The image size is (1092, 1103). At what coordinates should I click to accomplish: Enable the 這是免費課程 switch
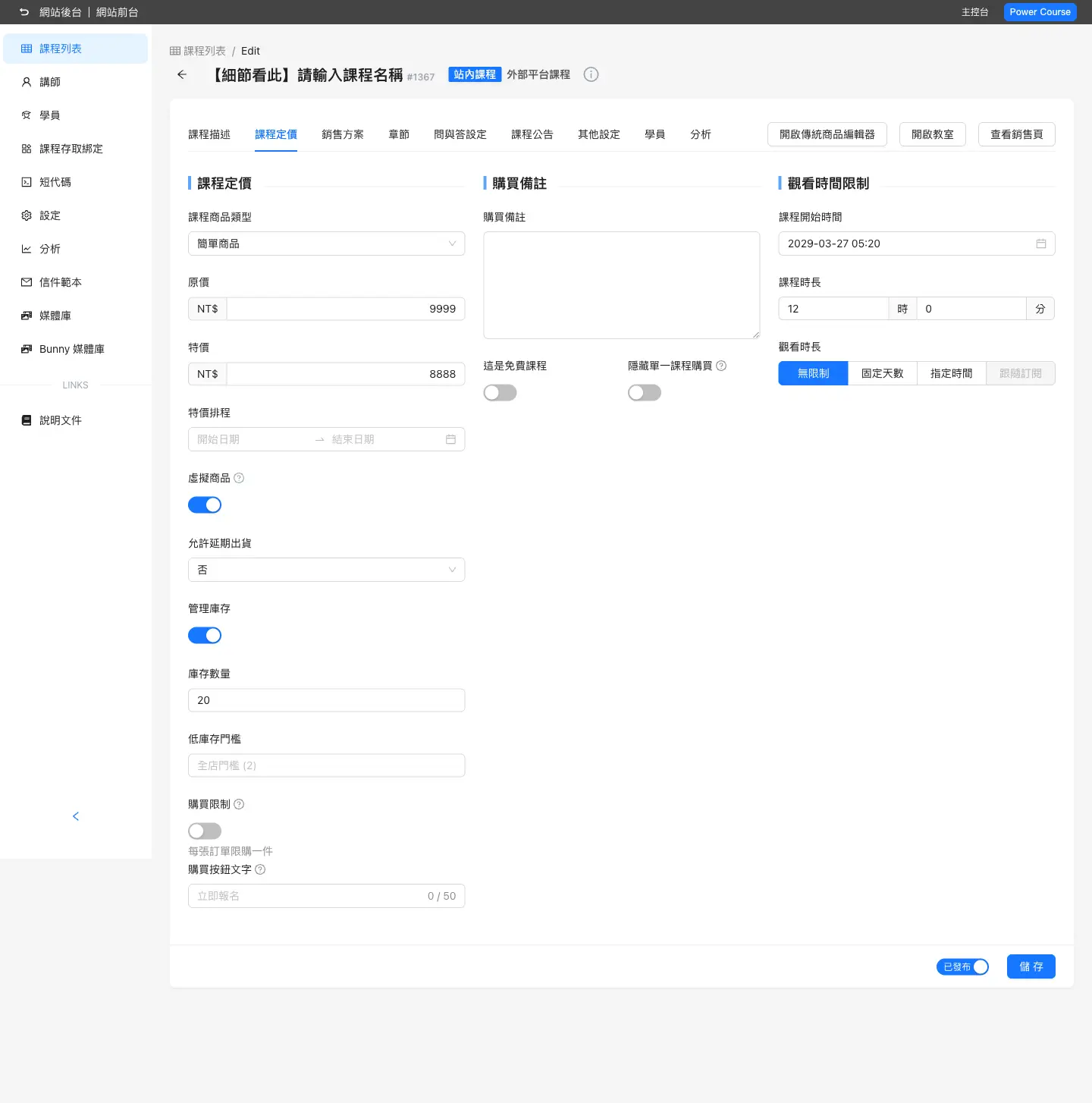coord(500,393)
